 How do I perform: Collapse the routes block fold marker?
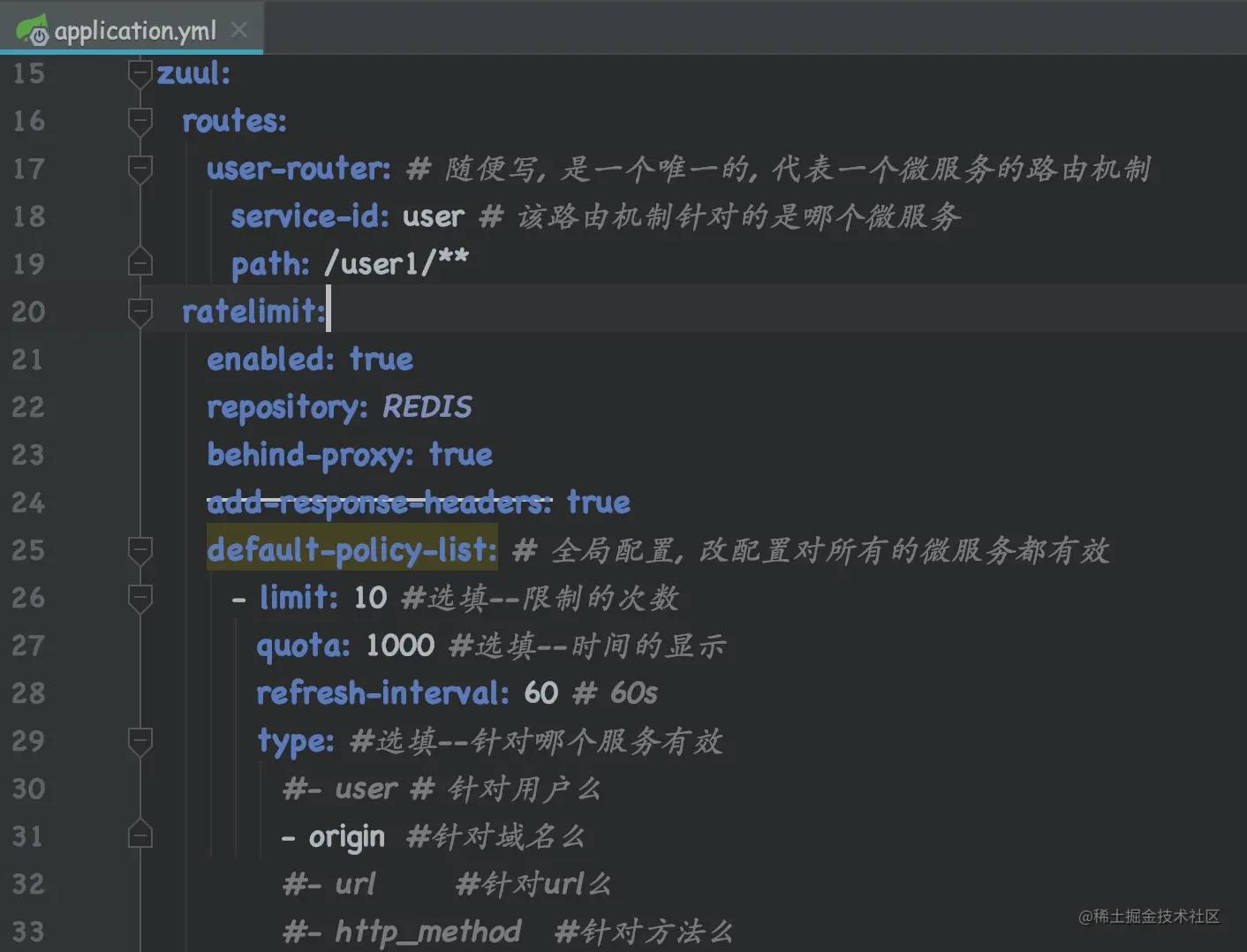pyautogui.click(x=140, y=121)
